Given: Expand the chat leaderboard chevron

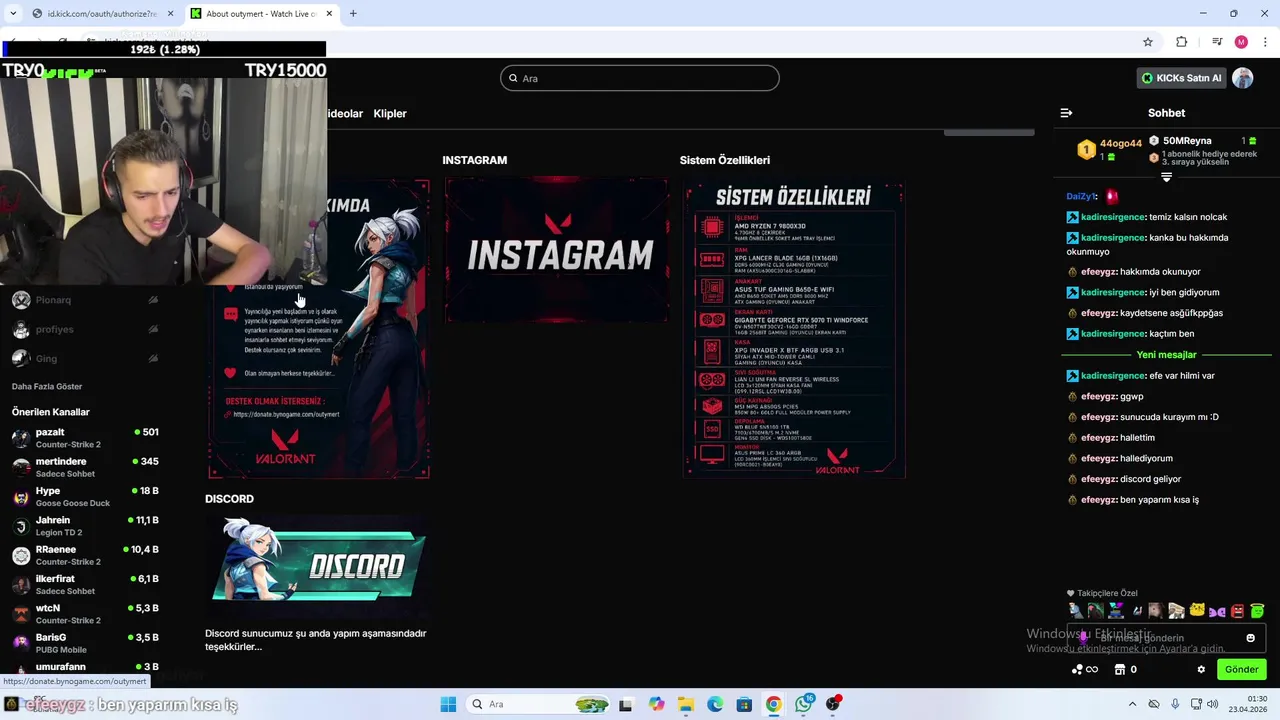Looking at the screenshot, I should tap(1166, 177).
